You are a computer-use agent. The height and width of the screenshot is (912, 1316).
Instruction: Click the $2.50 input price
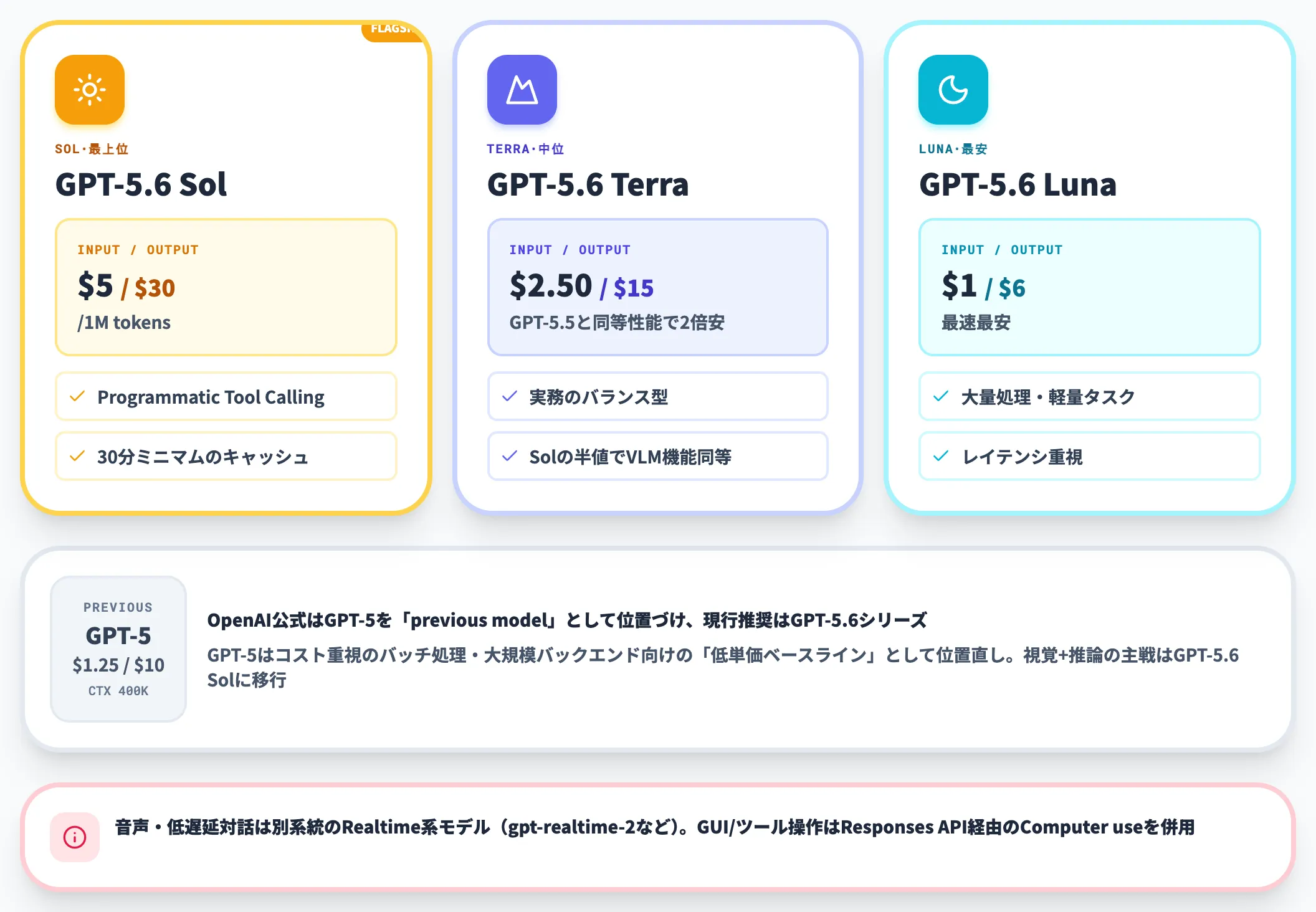(551, 286)
